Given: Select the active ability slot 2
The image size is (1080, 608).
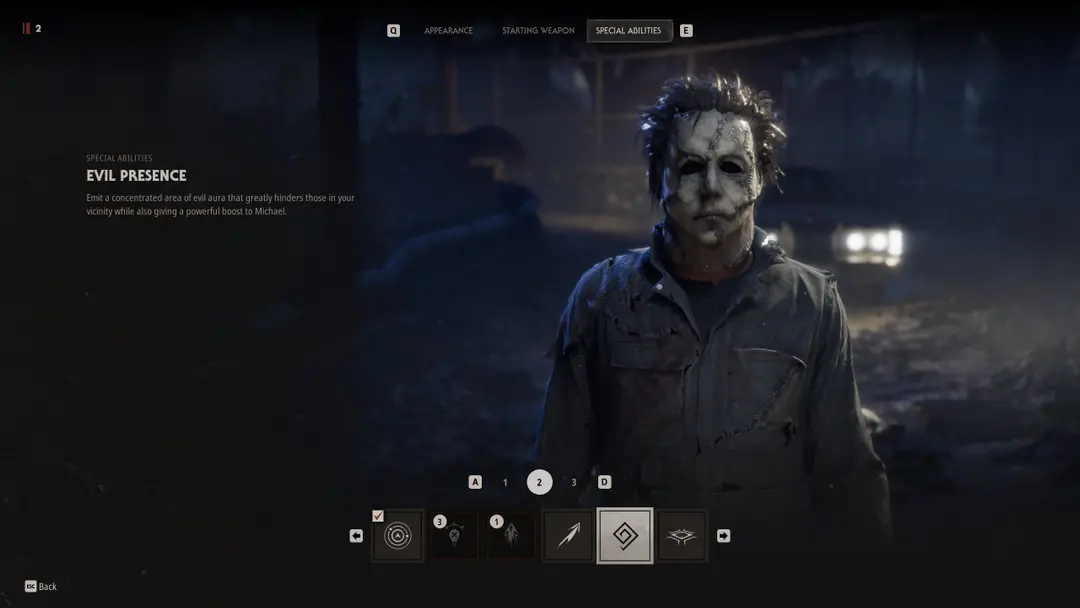Looking at the screenshot, I should (x=539, y=482).
